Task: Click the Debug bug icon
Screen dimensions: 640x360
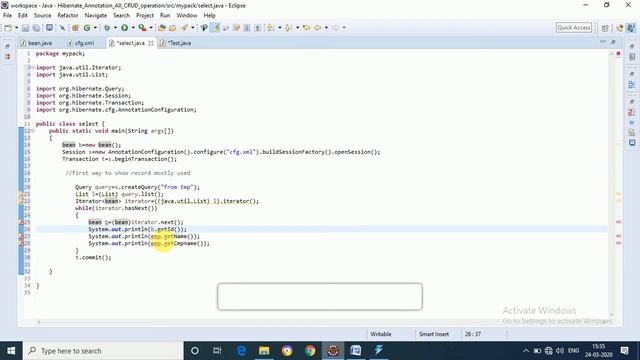Action: tap(107, 28)
